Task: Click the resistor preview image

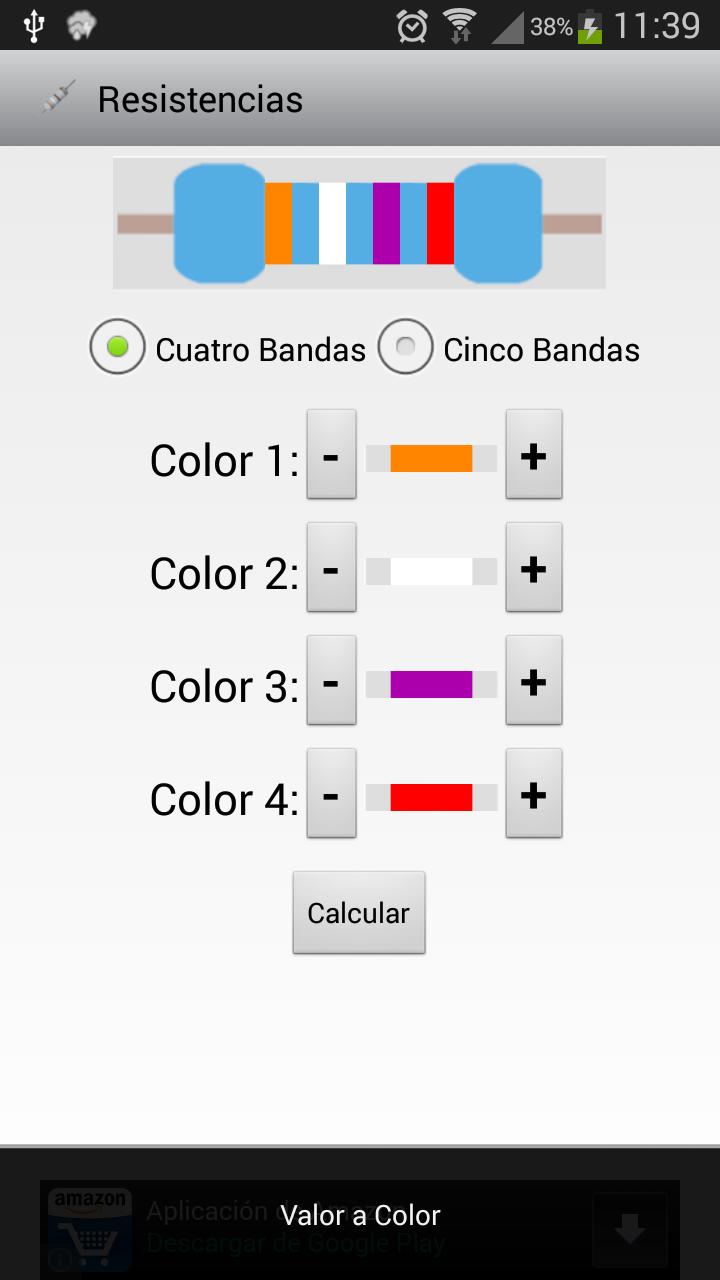Action: (x=359, y=223)
